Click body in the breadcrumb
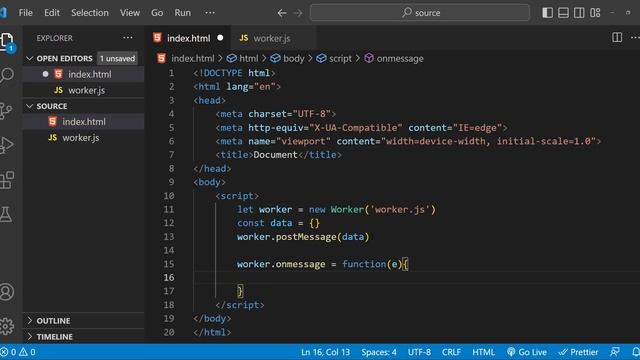The image size is (640, 360). point(293,58)
